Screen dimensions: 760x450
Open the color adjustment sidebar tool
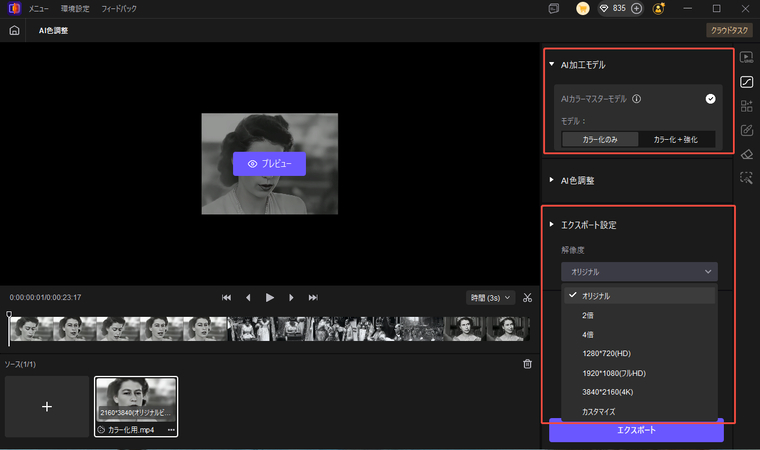point(746,82)
